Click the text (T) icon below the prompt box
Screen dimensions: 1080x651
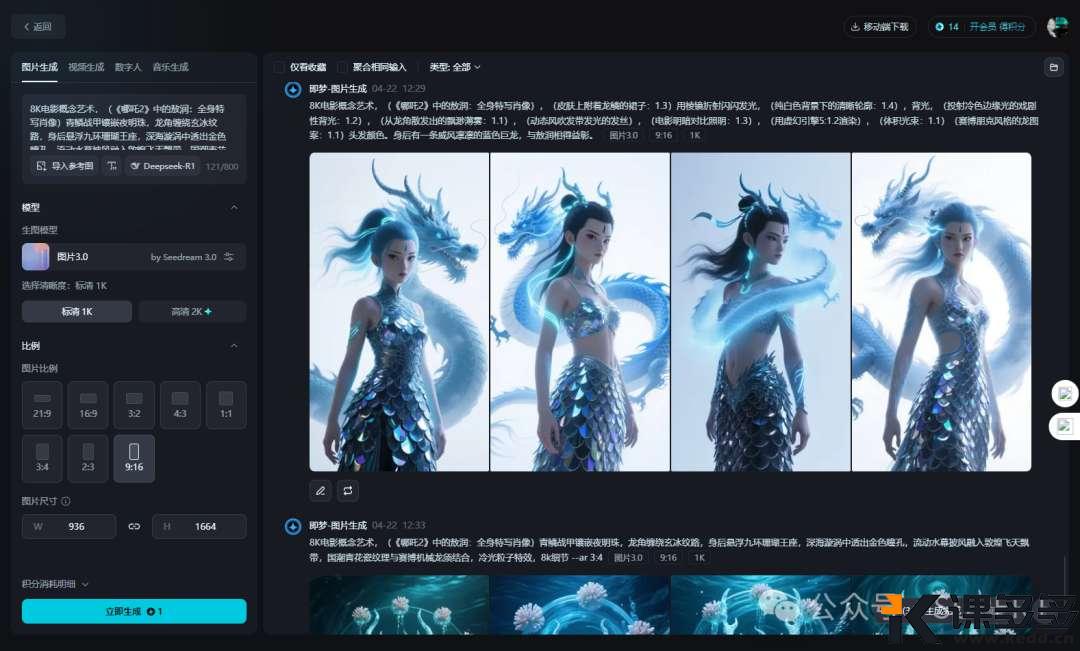point(111,166)
